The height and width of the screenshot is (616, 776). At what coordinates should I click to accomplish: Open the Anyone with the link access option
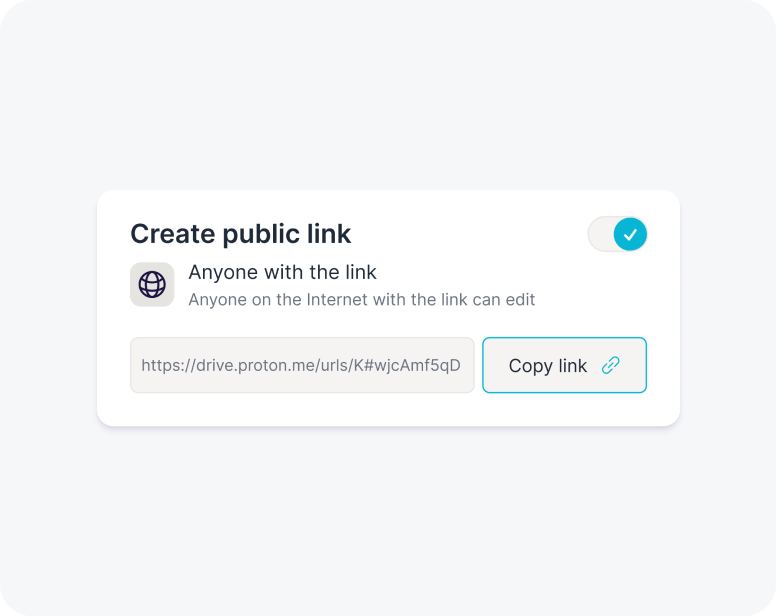point(282,272)
